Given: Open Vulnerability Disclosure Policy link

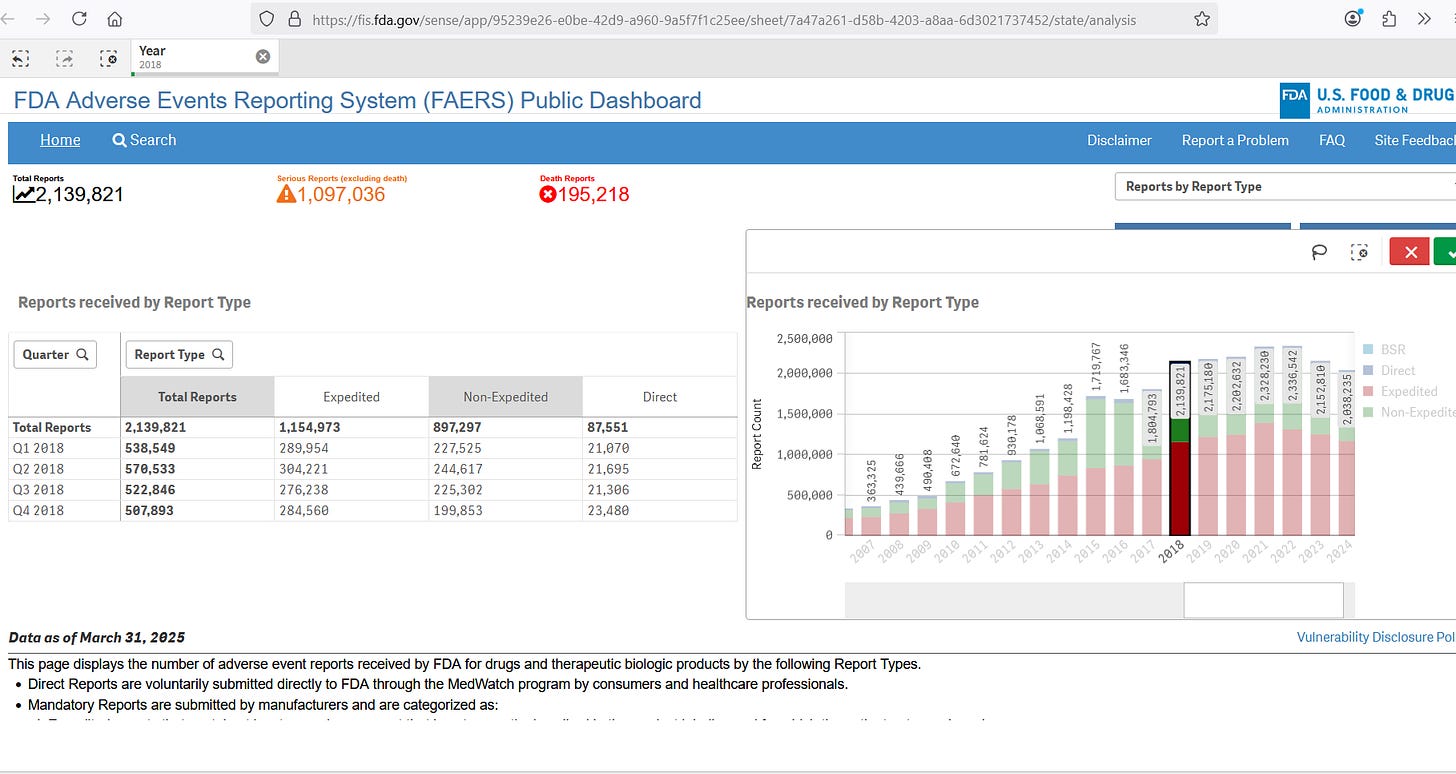Looking at the screenshot, I should click(1376, 637).
